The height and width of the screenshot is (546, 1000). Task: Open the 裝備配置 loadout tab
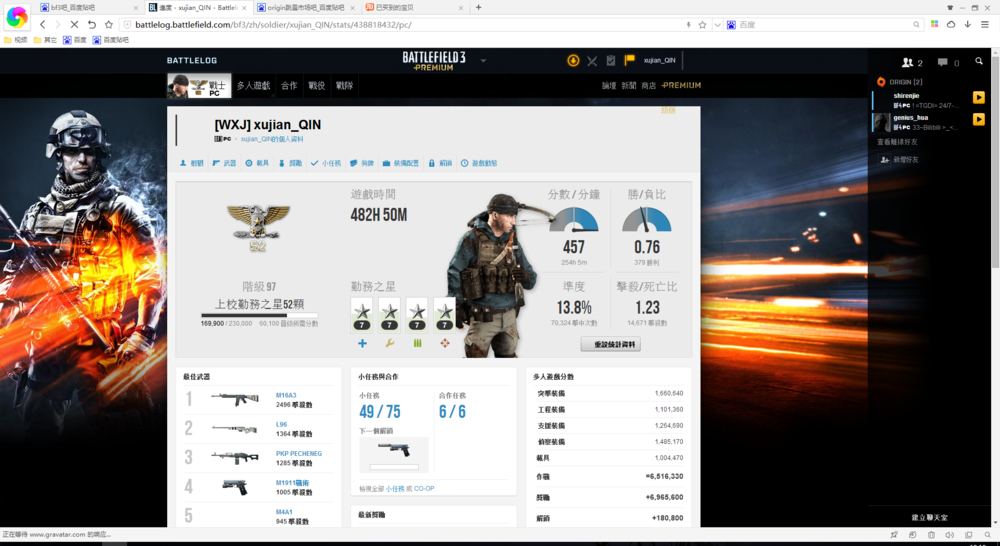coord(401,163)
